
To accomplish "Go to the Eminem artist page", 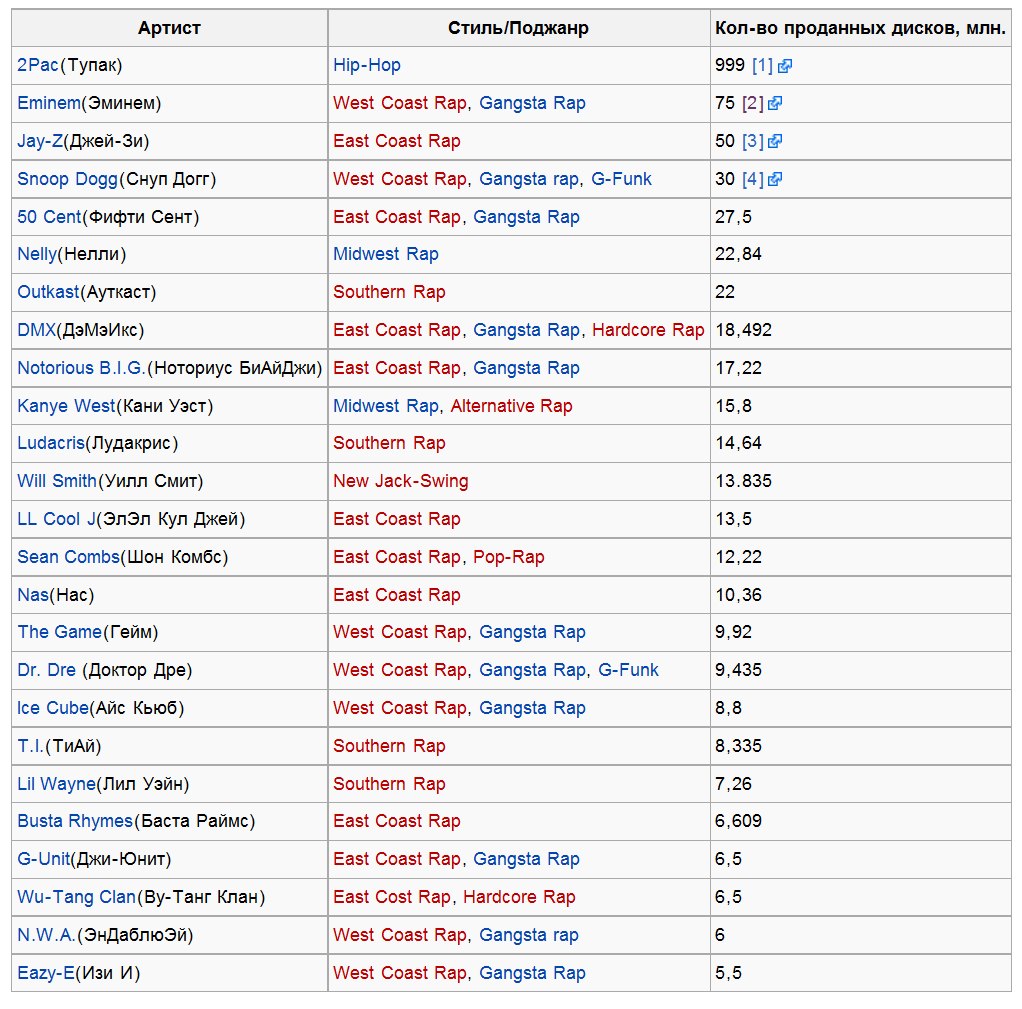I will (x=49, y=103).
